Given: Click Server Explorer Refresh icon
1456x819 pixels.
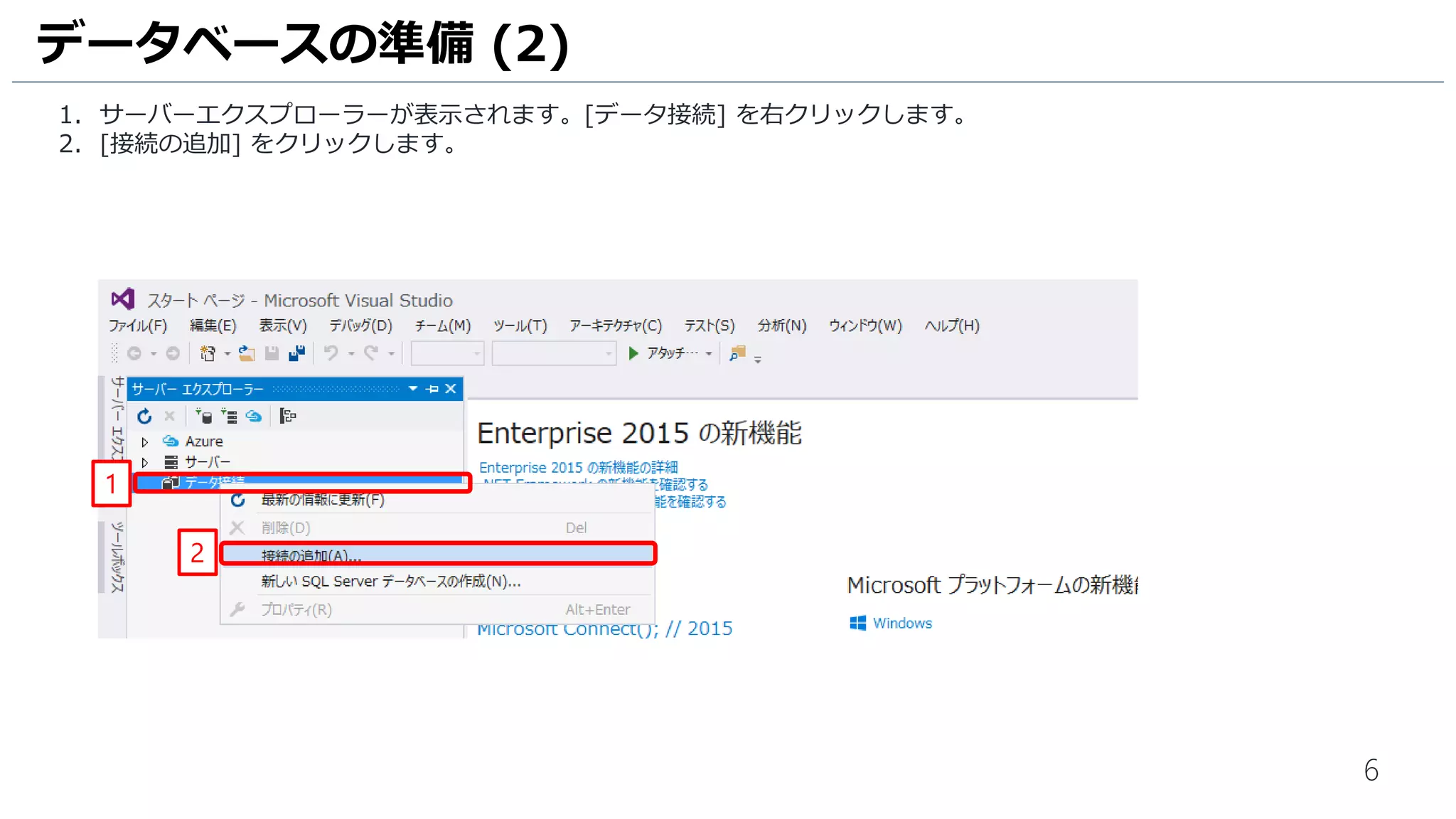Looking at the screenshot, I should (x=144, y=416).
